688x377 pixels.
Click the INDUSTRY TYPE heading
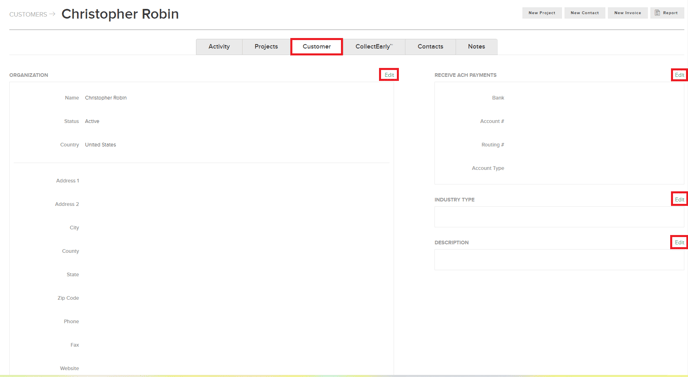pyautogui.click(x=455, y=200)
